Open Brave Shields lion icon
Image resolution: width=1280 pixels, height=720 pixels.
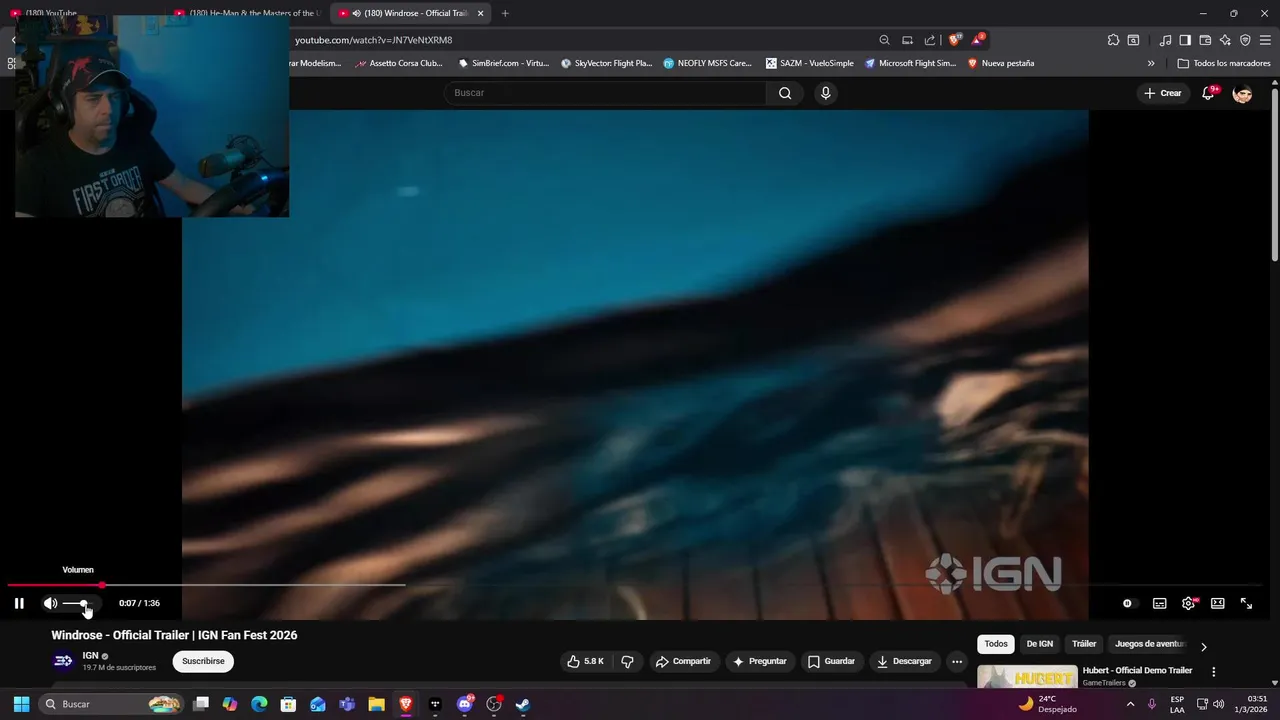(x=955, y=40)
